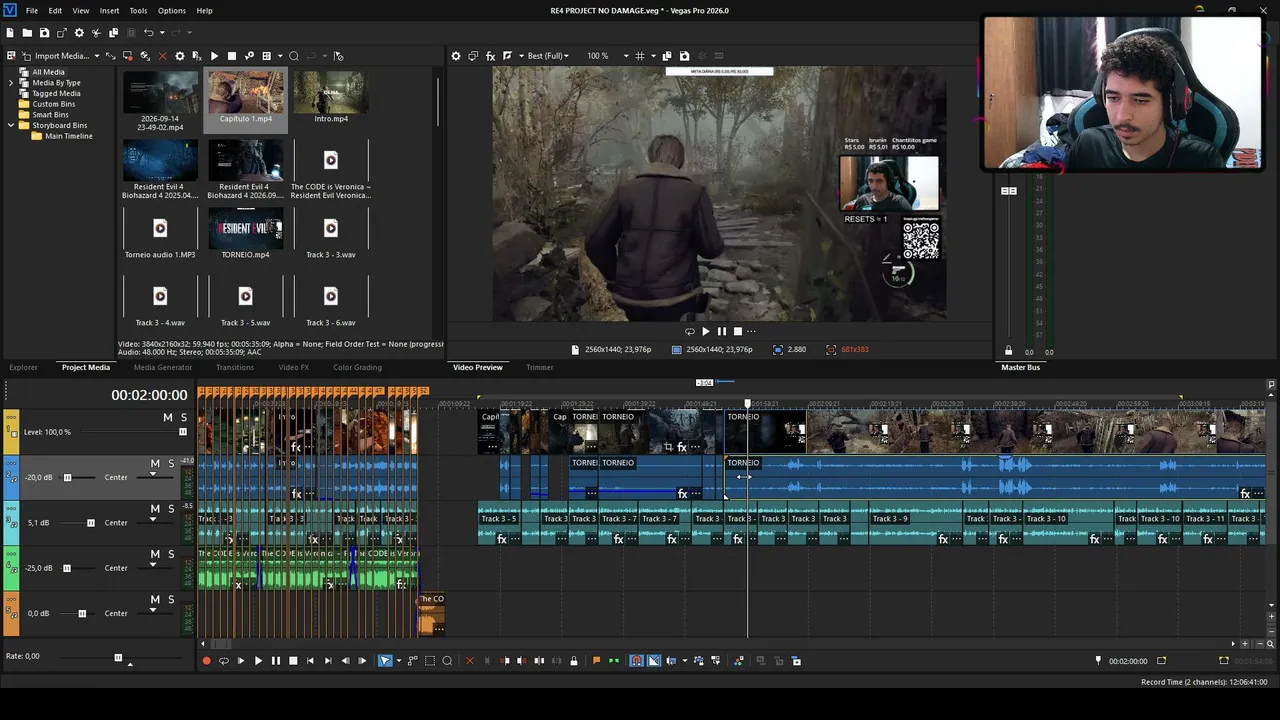Switch to the Trimmer tab

[x=540, y=368]
